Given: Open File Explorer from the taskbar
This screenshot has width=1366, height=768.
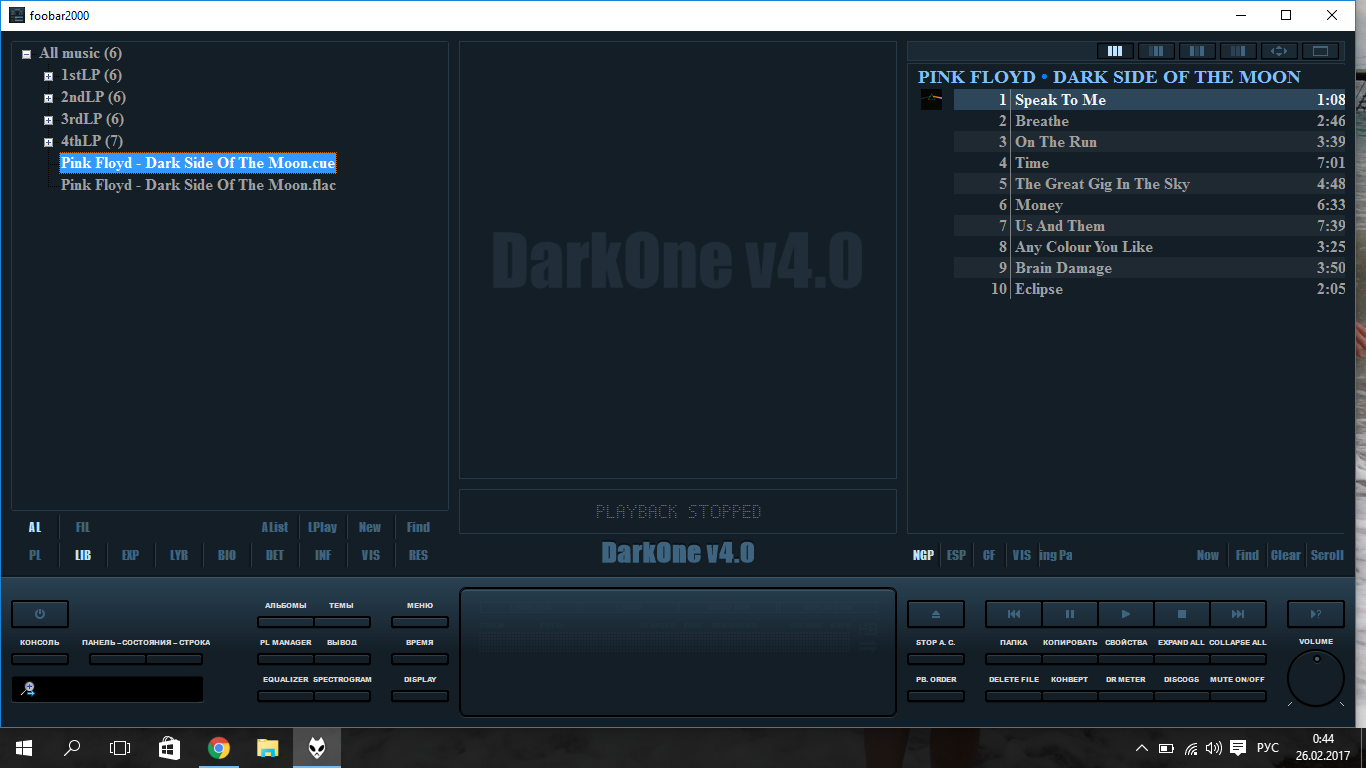Looking at the screenshot, I should coord(267,747).
